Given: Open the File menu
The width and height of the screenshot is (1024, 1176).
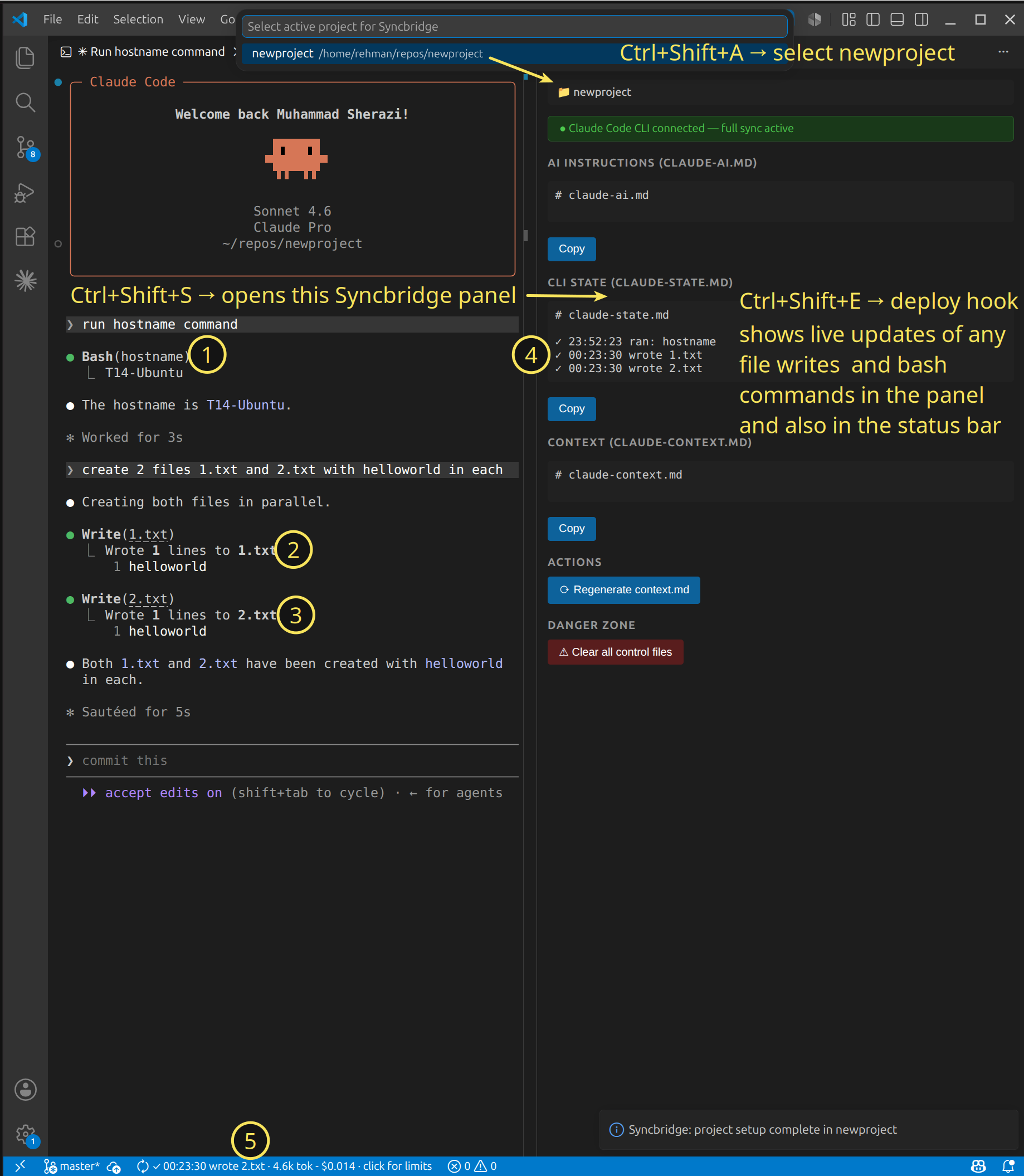Looking at the screenshot, I should click(x=52, y=19).
